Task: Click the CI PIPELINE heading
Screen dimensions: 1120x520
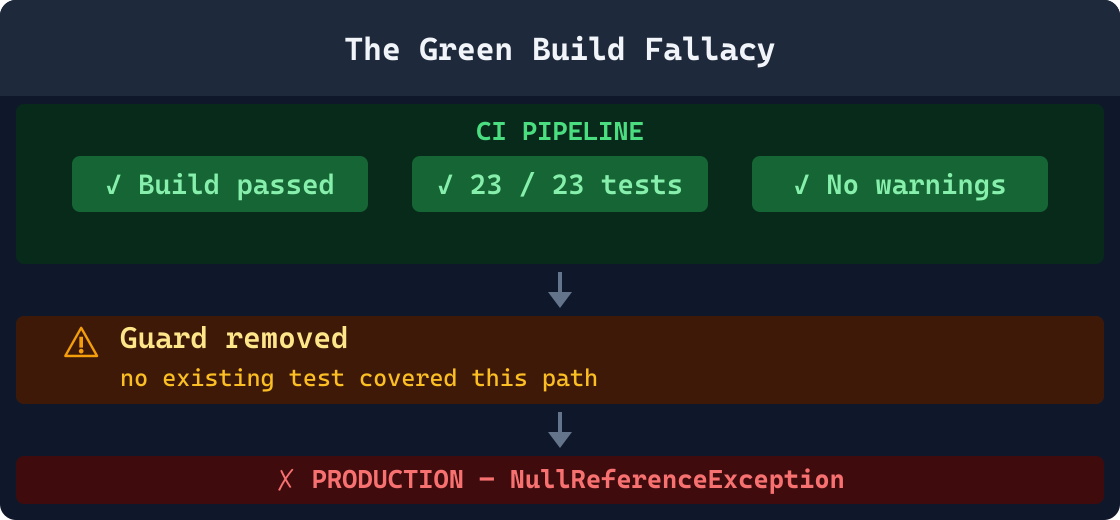Action: (560, 132)
